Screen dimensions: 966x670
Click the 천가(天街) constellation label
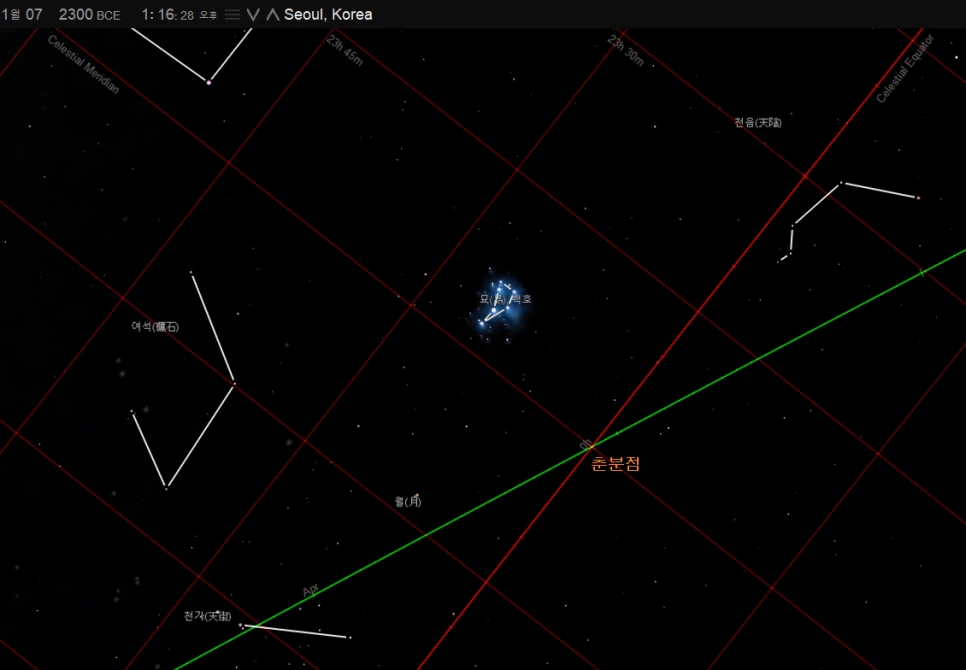[208, 616]
